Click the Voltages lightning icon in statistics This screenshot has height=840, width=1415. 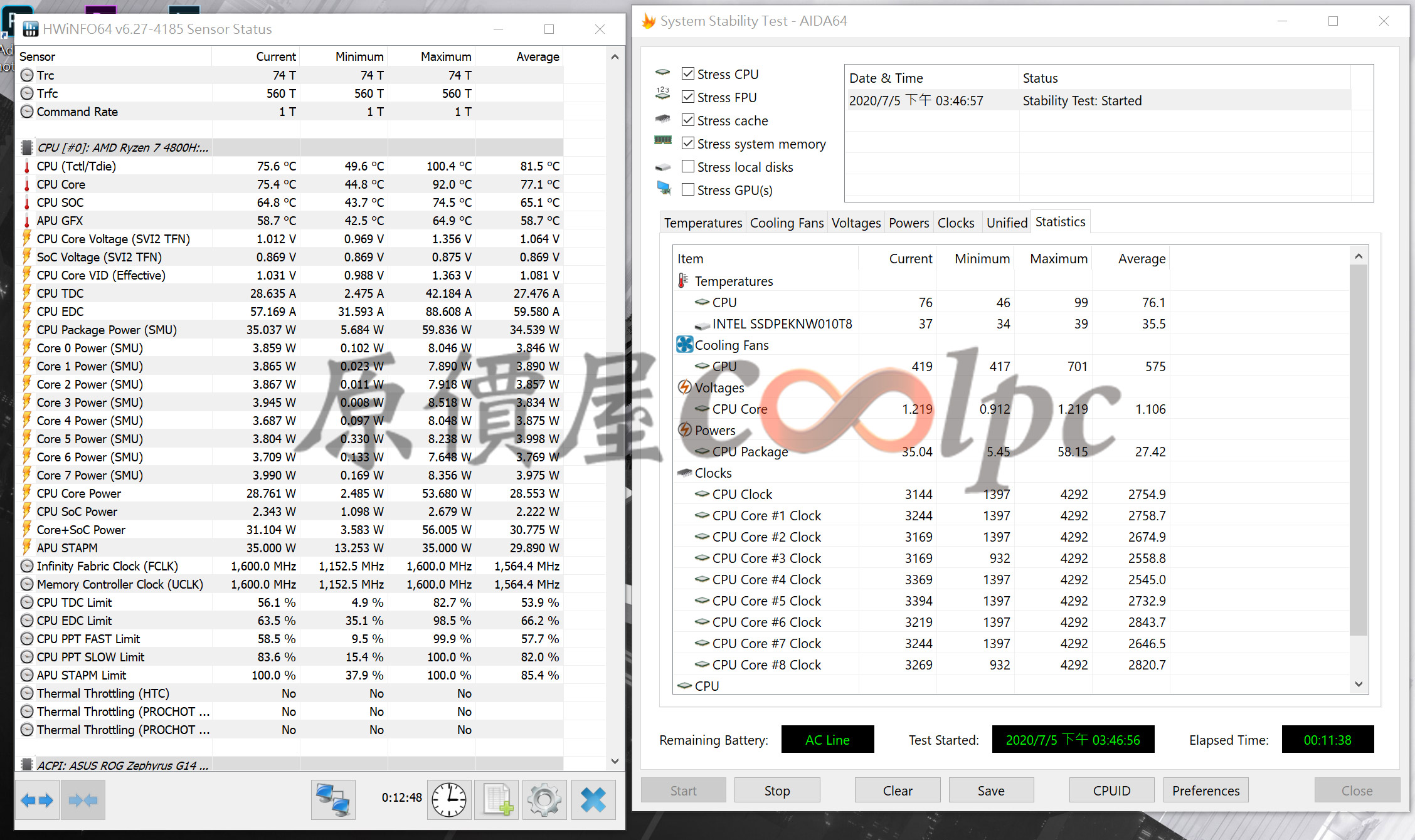point(685,387)
